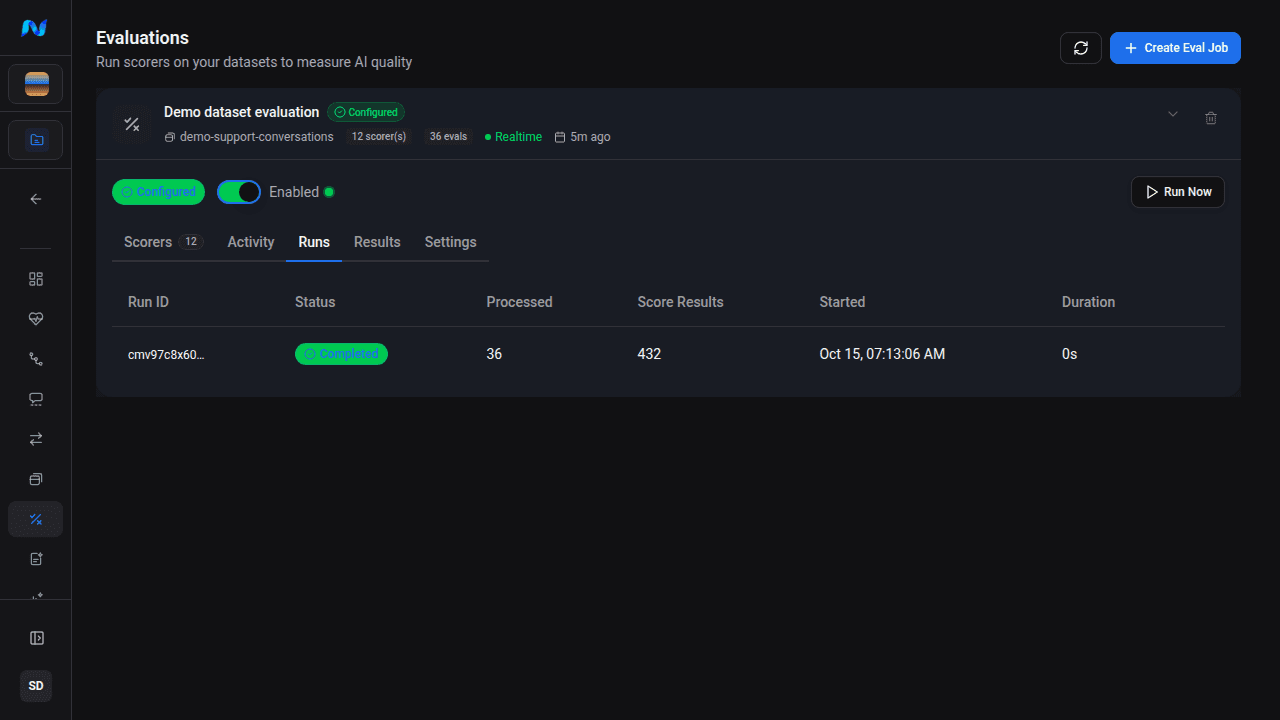
Task: Open run cmv97c8x60… by its ID
Action: (x=166, y=354)
